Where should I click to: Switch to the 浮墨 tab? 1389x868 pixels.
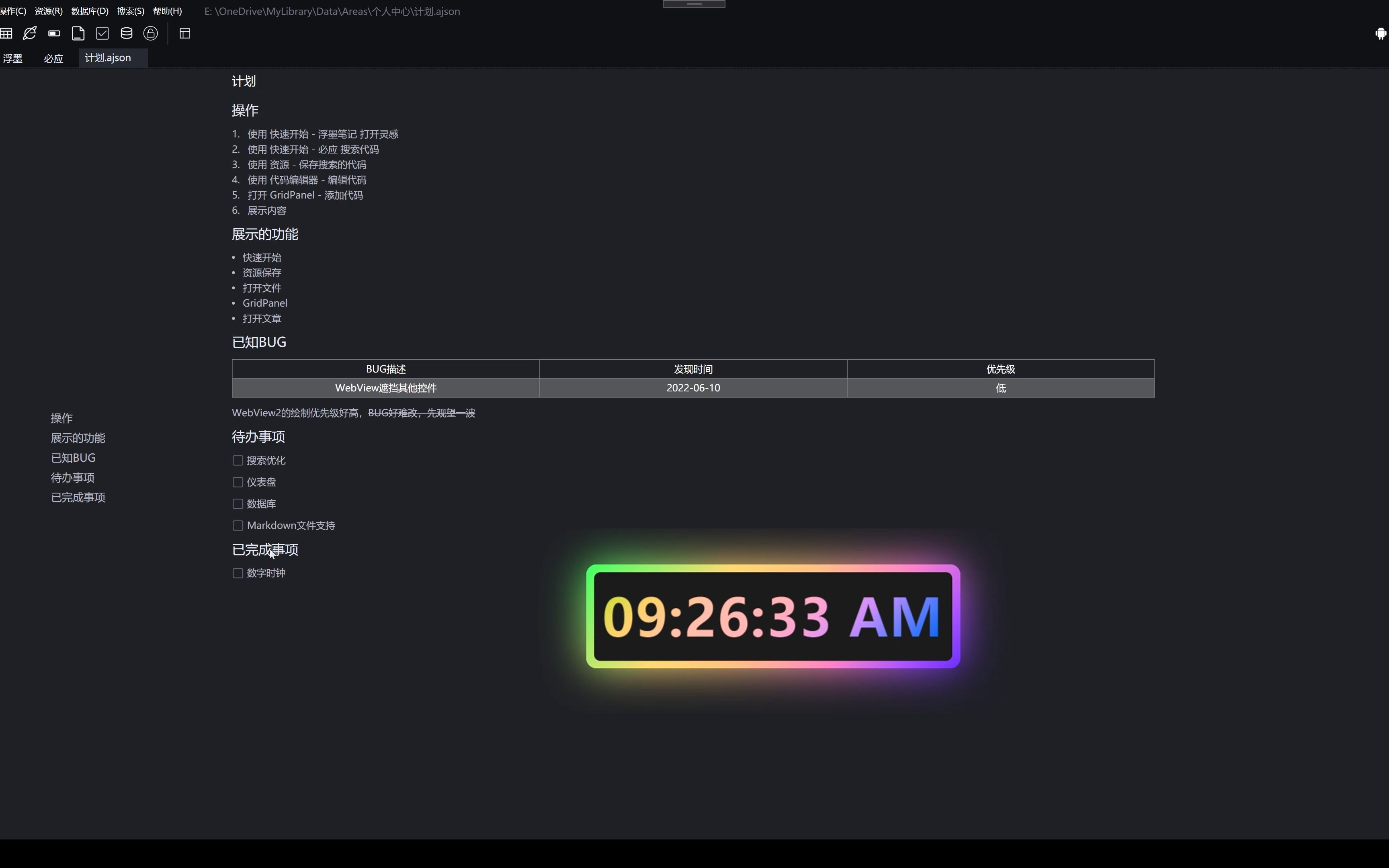point(12,58)
